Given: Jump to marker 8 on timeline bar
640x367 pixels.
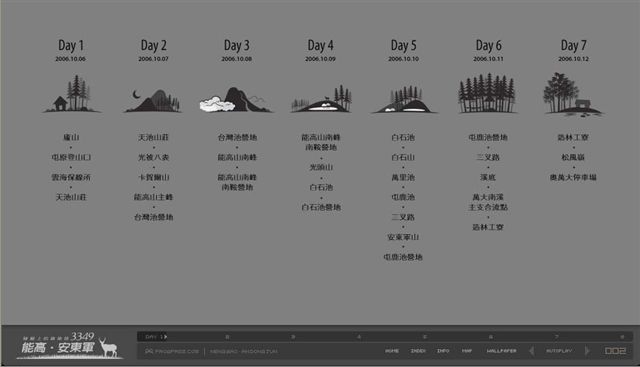Looking at the screenshot, I should [622, 337].
